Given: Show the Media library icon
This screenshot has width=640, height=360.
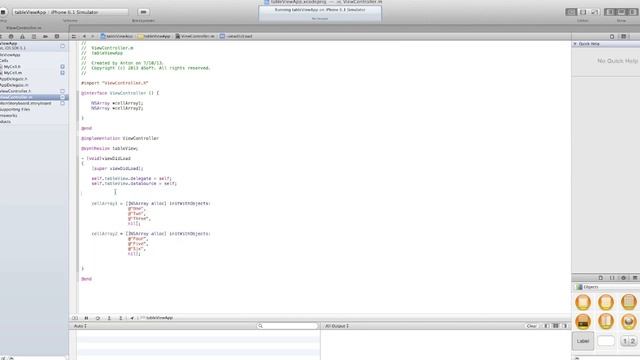Looking at the screenshot, I should coord(635,278).
